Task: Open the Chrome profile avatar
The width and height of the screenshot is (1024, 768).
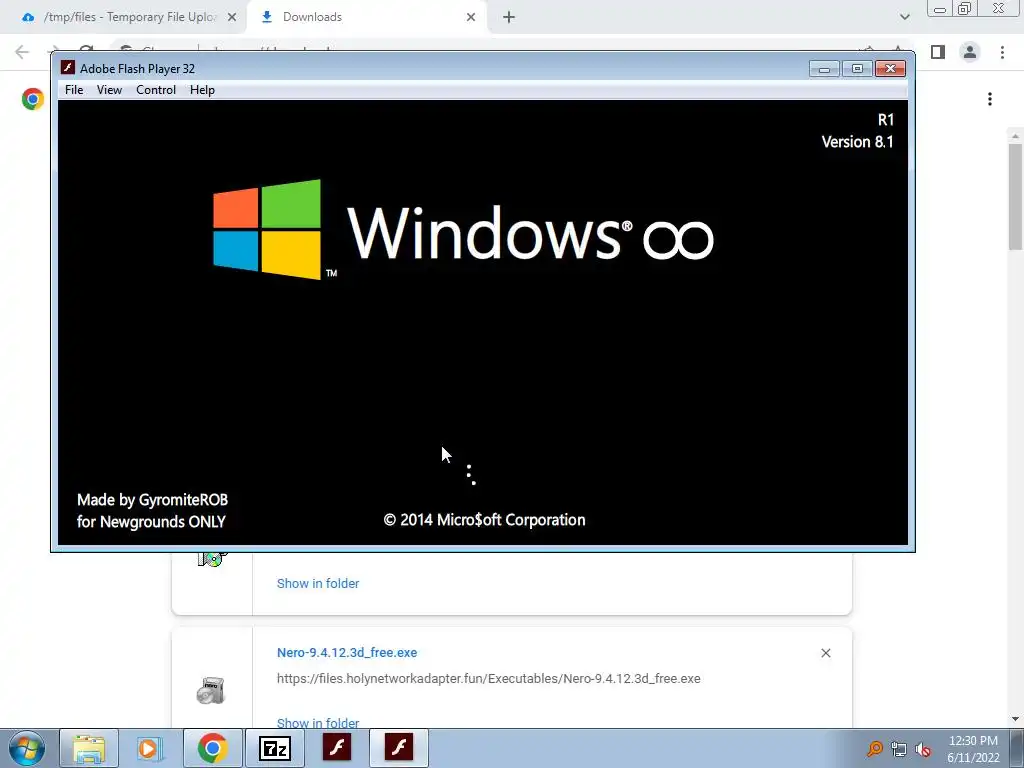Action: (x=970, y=52)
